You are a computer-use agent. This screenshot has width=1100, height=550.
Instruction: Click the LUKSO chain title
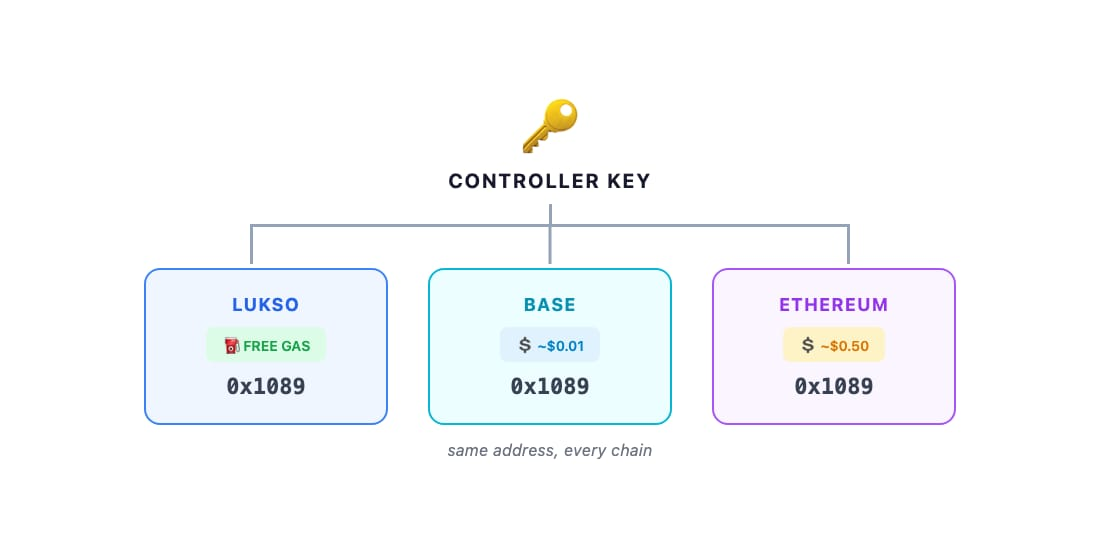point(266,304)
